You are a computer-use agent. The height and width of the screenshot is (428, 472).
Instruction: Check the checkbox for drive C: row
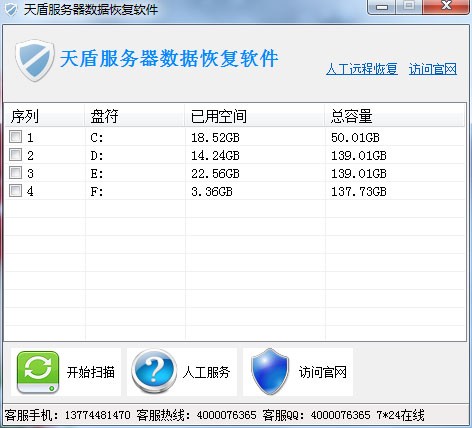15,137
